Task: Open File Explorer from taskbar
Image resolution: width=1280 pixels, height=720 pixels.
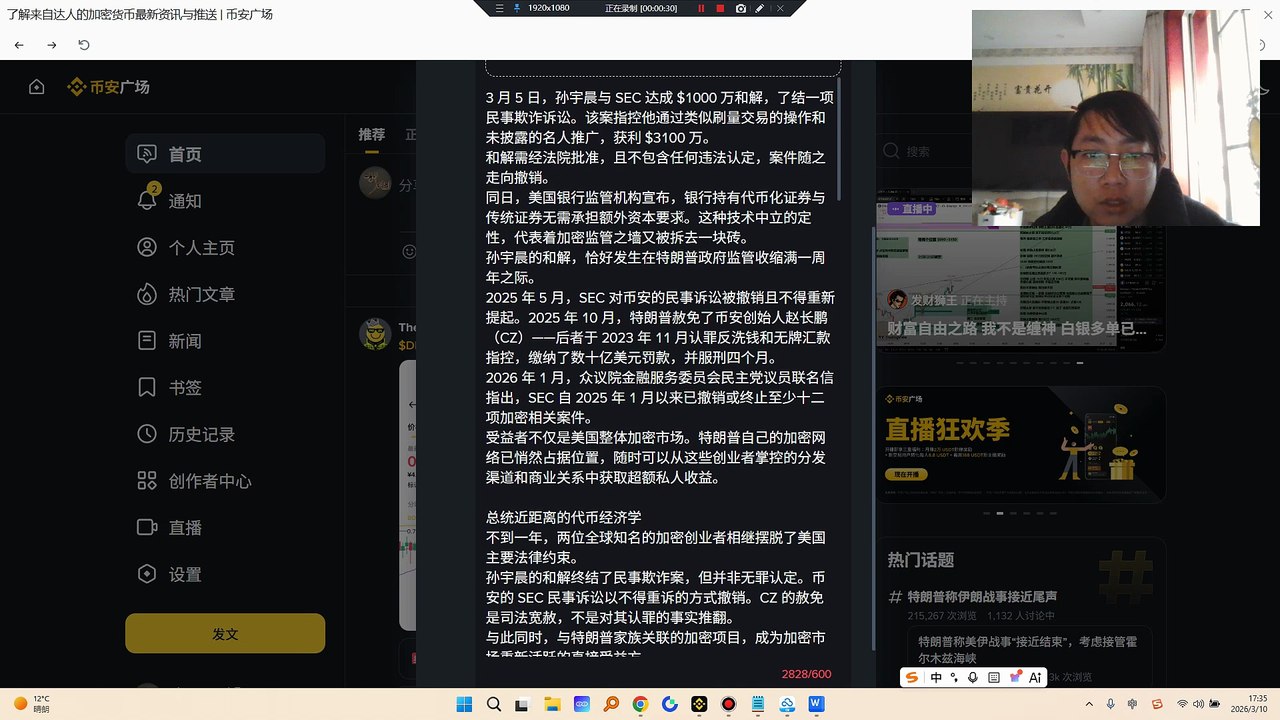Action: (x=552, y=704)
